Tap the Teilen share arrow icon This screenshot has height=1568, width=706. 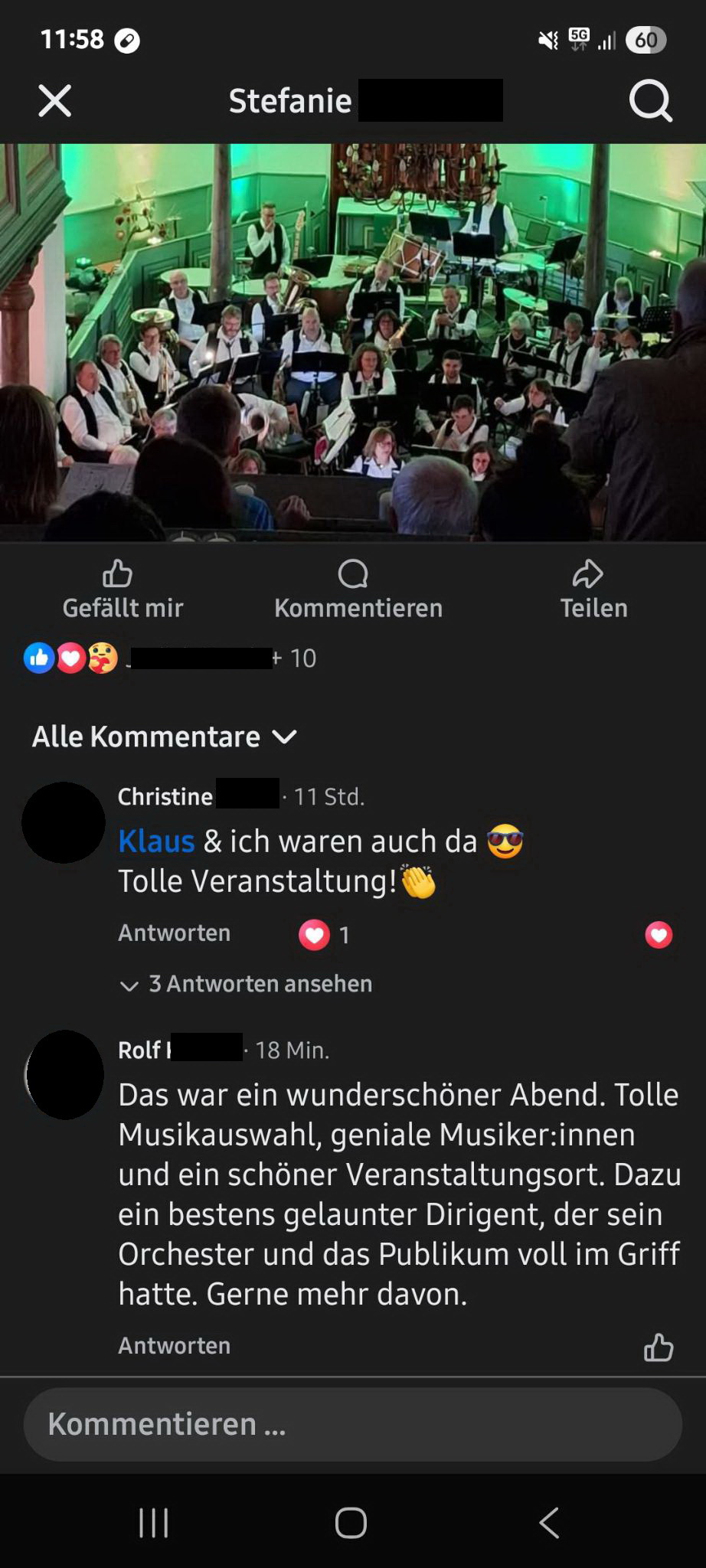pyautogui.click(x=587, y=573)
